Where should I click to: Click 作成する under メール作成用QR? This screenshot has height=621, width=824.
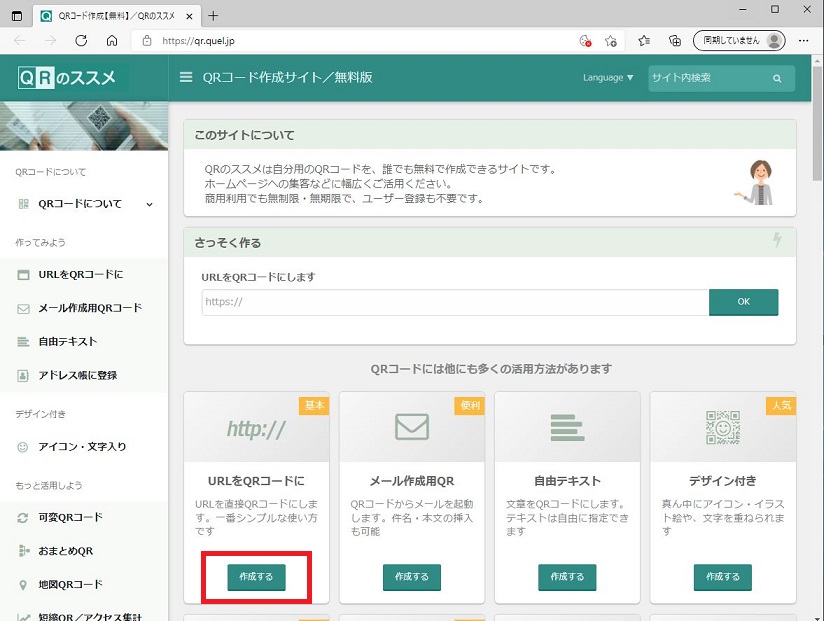coord(412,577)
